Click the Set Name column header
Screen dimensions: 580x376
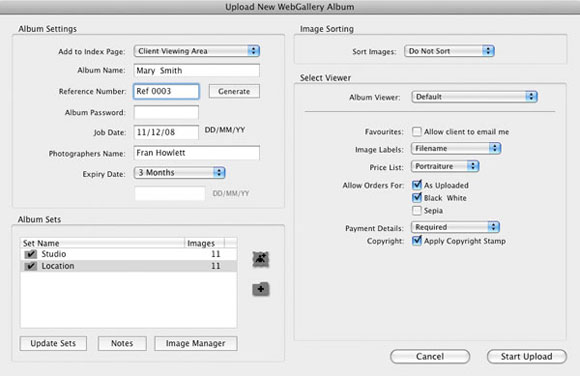pyautogui.click(x=102, y=243)
